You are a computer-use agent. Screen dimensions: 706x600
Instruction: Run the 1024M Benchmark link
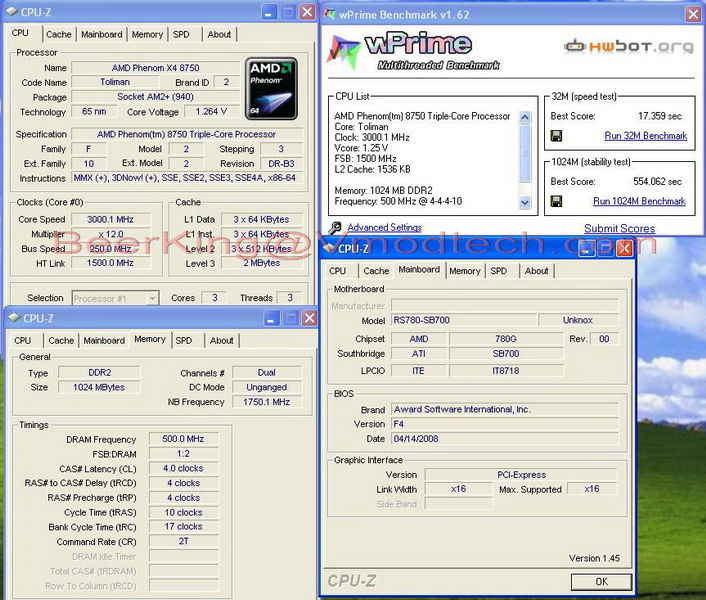(639, 201)
